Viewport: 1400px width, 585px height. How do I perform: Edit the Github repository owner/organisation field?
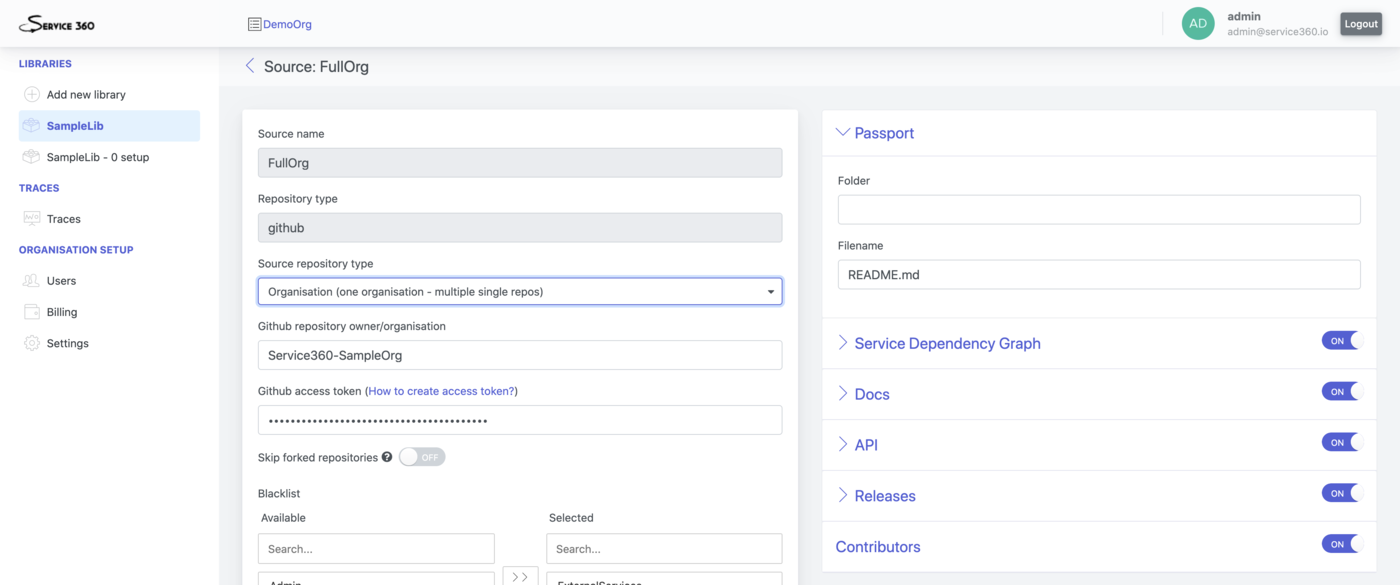(x=520, y=355)
